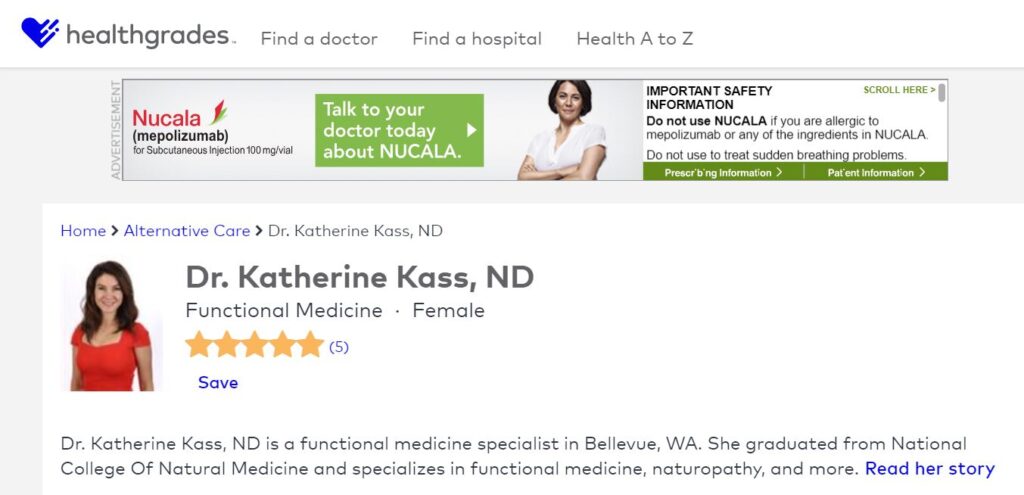This screenshot has width=1024, height=495.
Task: Open the Health A to Z menu
Action: click(635, 39)
